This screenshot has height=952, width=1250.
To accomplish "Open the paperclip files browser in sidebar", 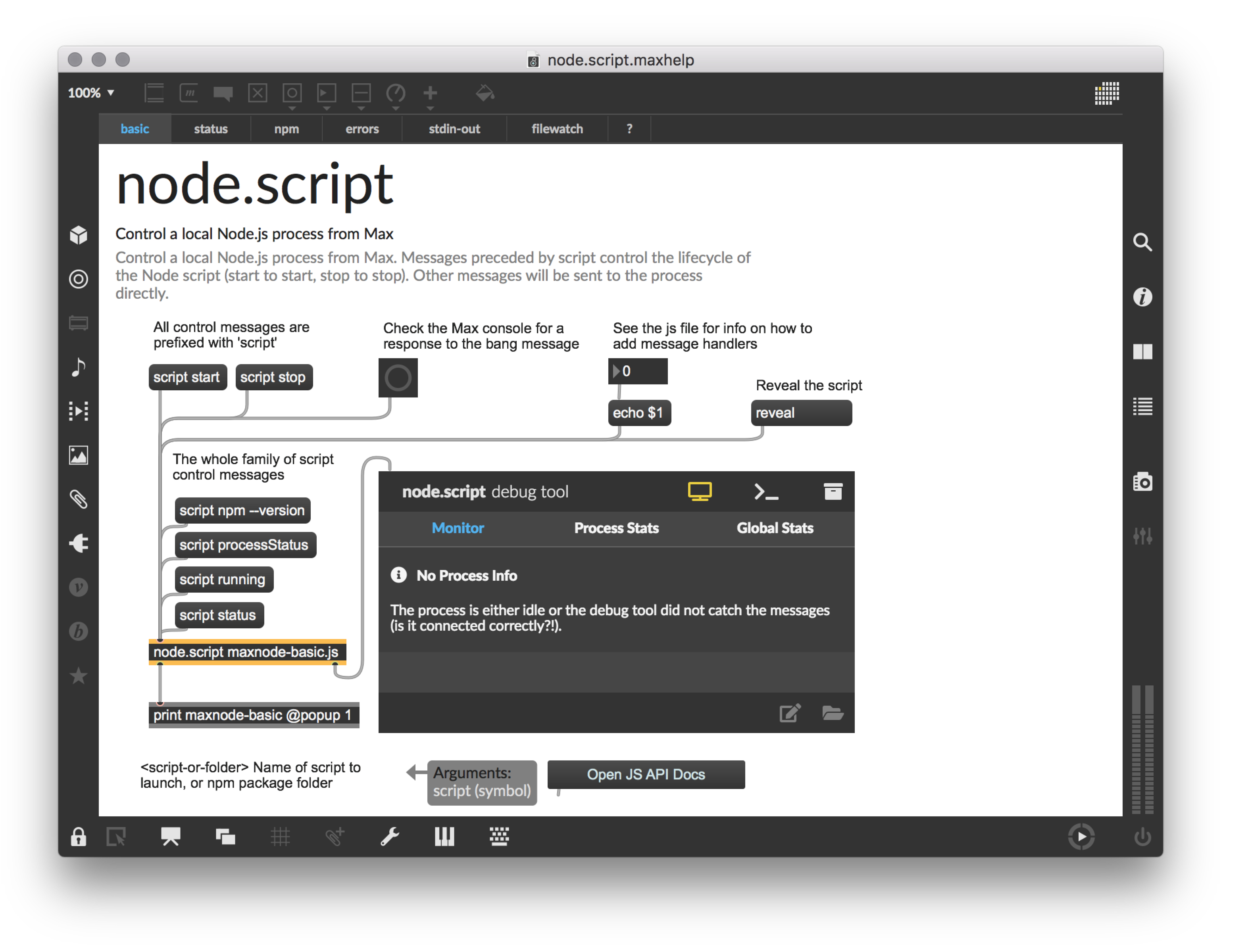I will point(79,499).
